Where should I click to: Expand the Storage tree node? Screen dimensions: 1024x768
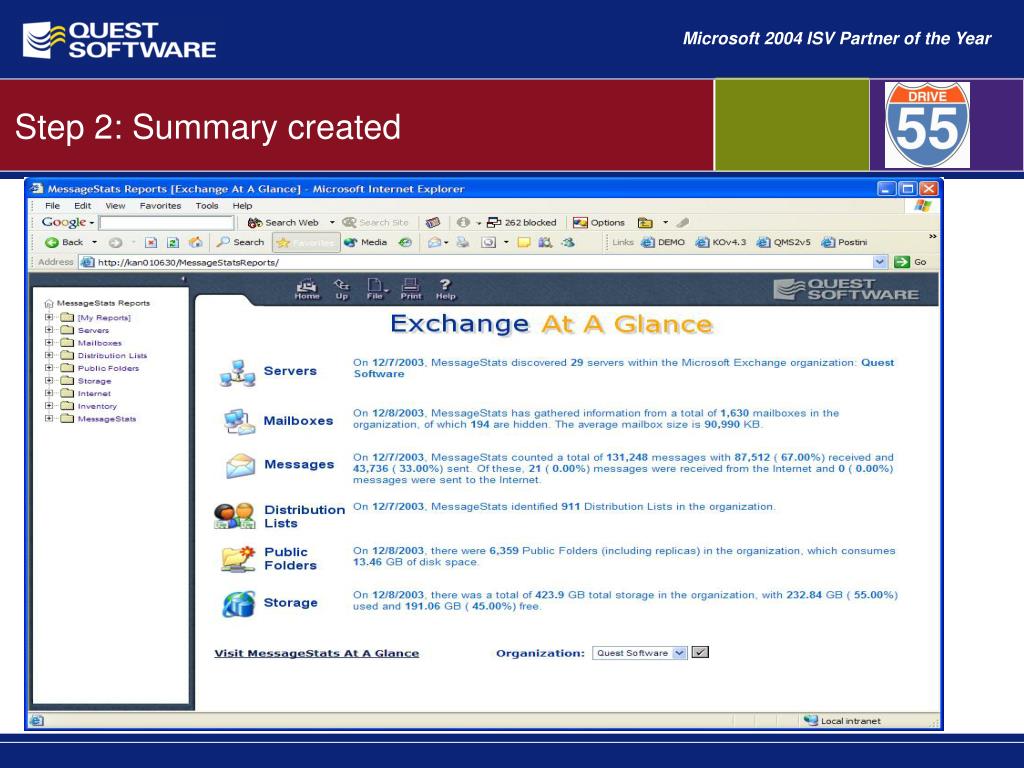[x=48, y=380]
